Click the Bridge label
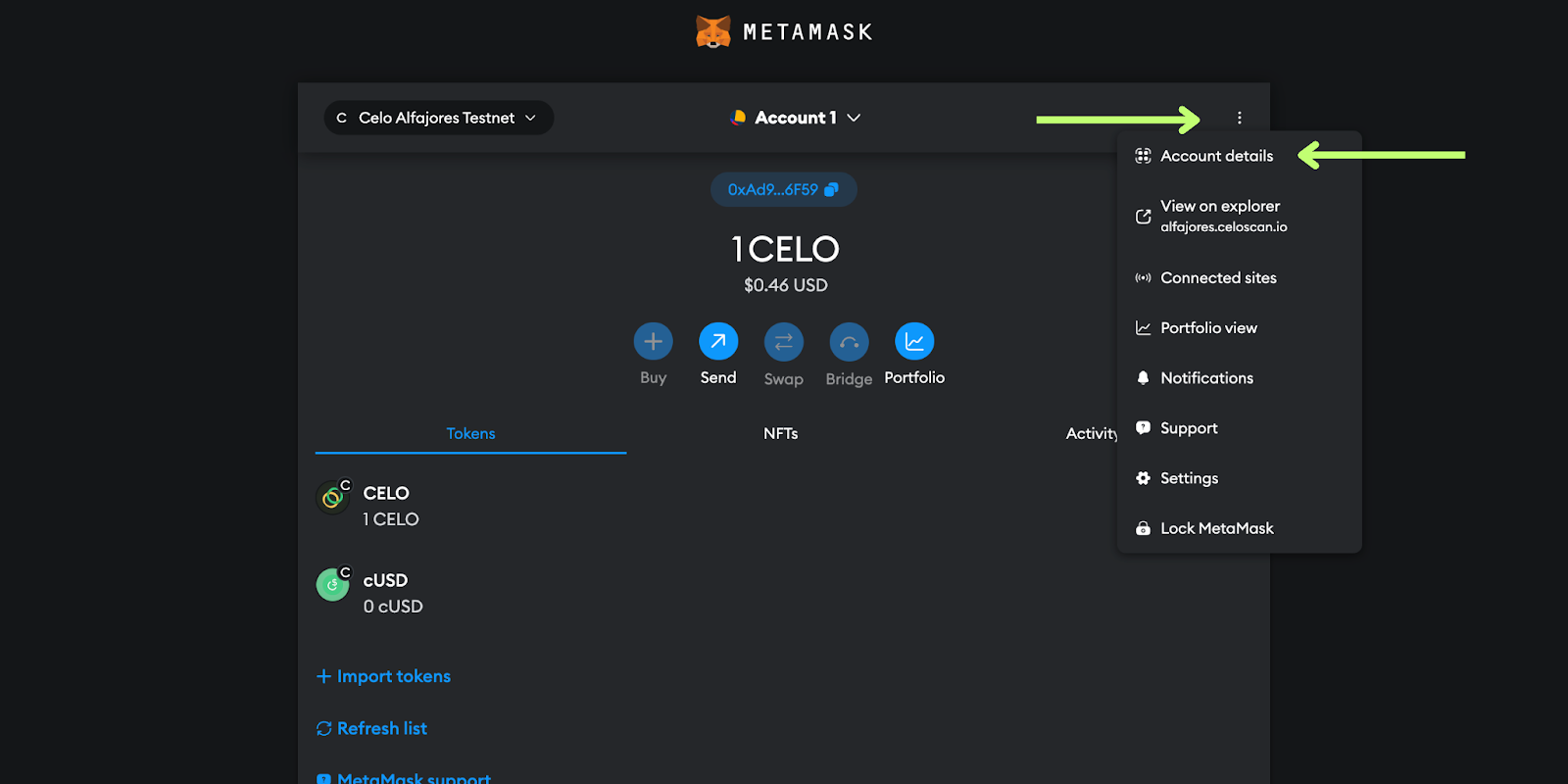The image size is (1568, 784). point(849,378)
